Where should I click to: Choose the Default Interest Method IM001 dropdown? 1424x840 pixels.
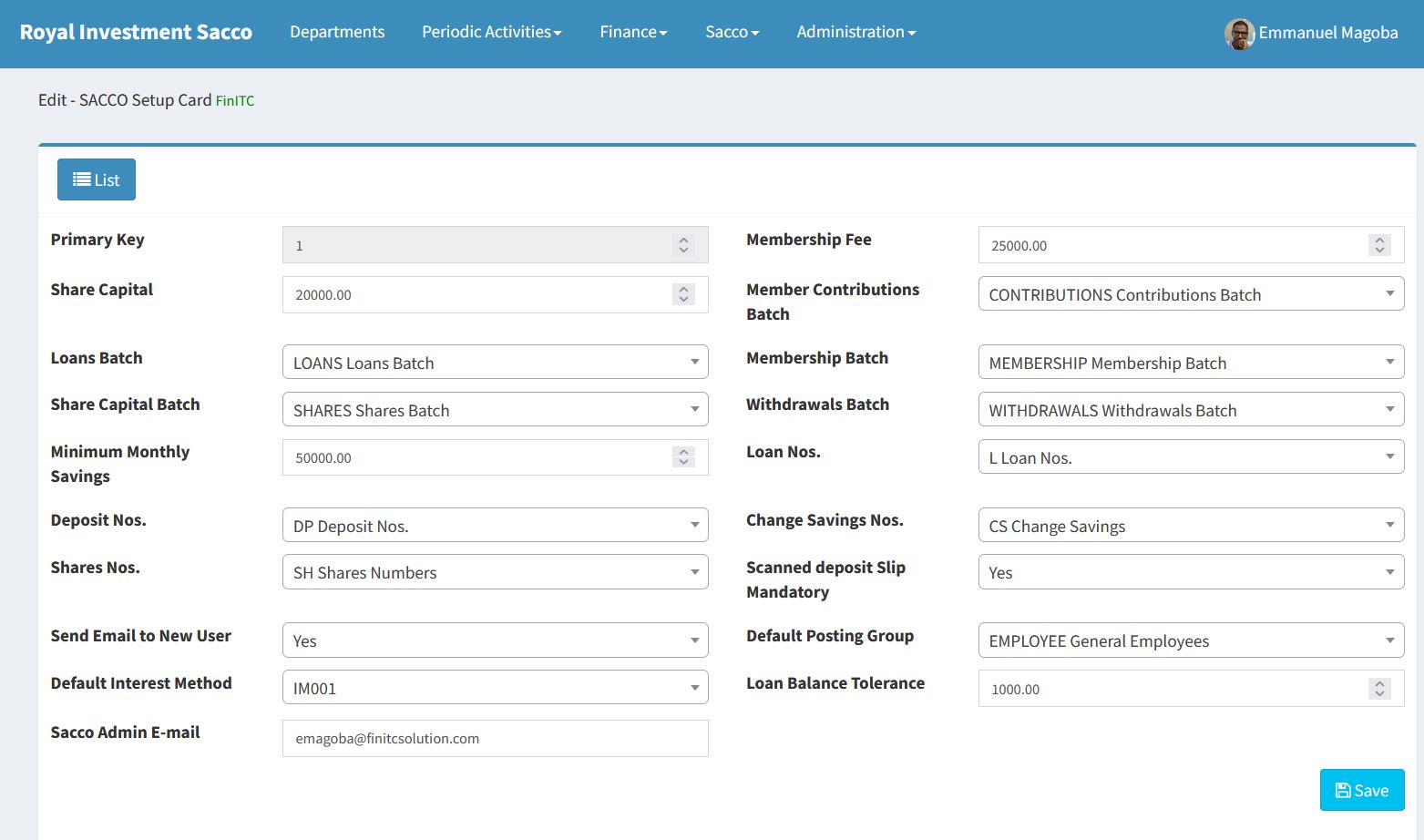pyautogui.click(x=496, y=687)
